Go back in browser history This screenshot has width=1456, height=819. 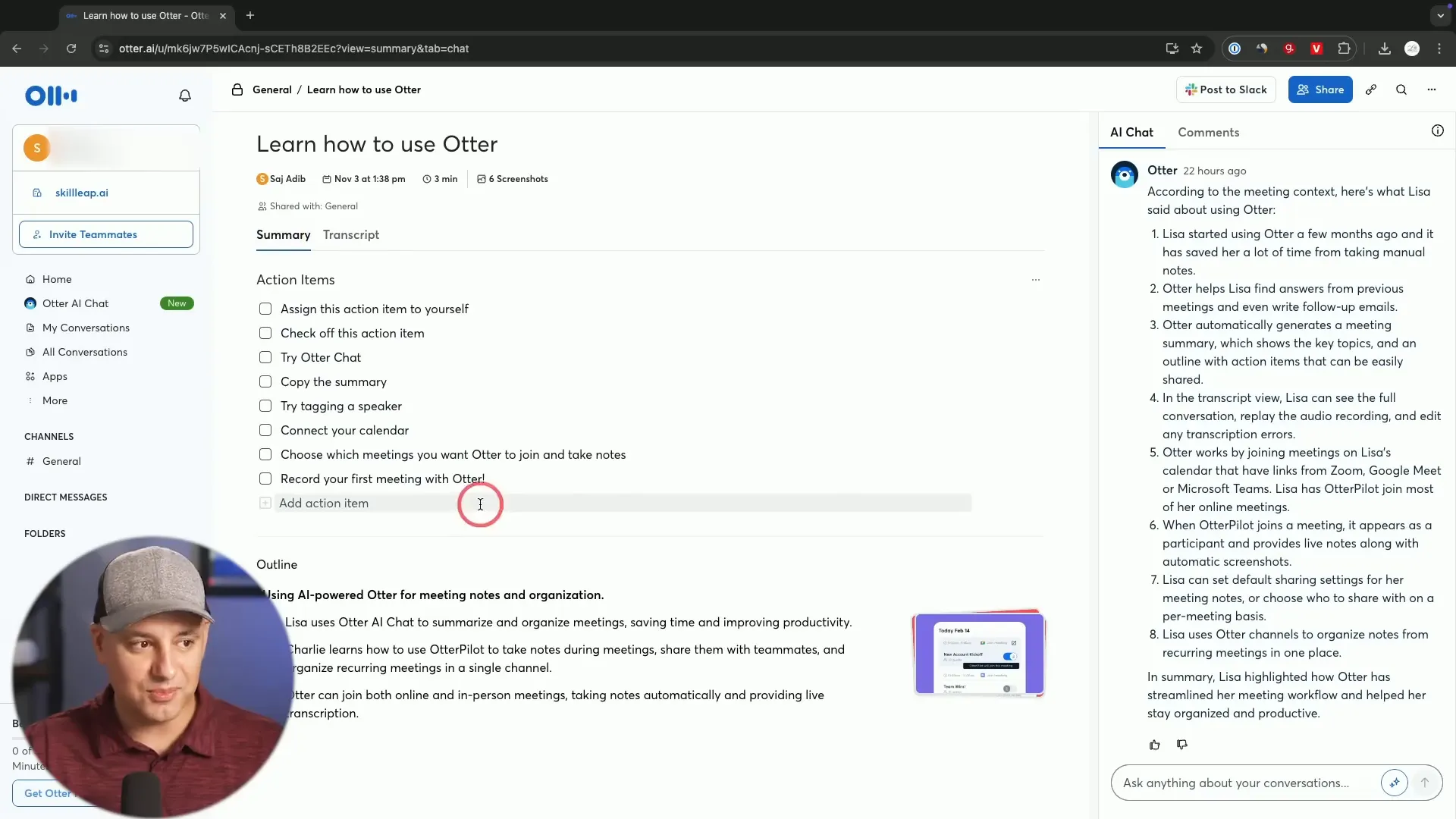[x=17, y=49]
